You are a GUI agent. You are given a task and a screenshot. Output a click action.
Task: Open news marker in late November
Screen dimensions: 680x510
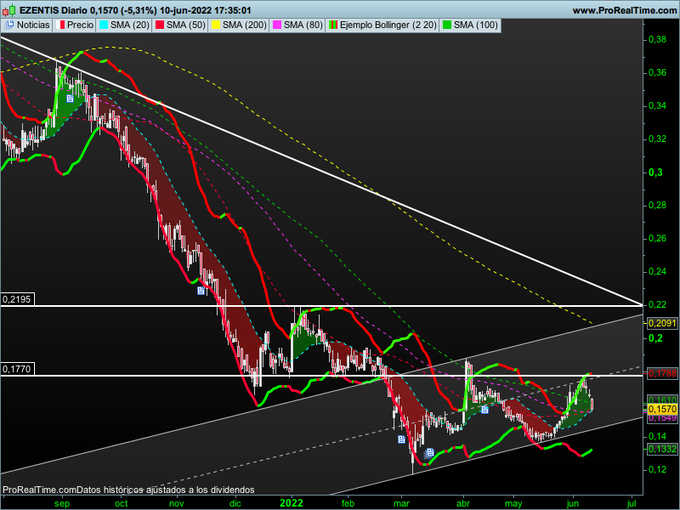point(201,291)
